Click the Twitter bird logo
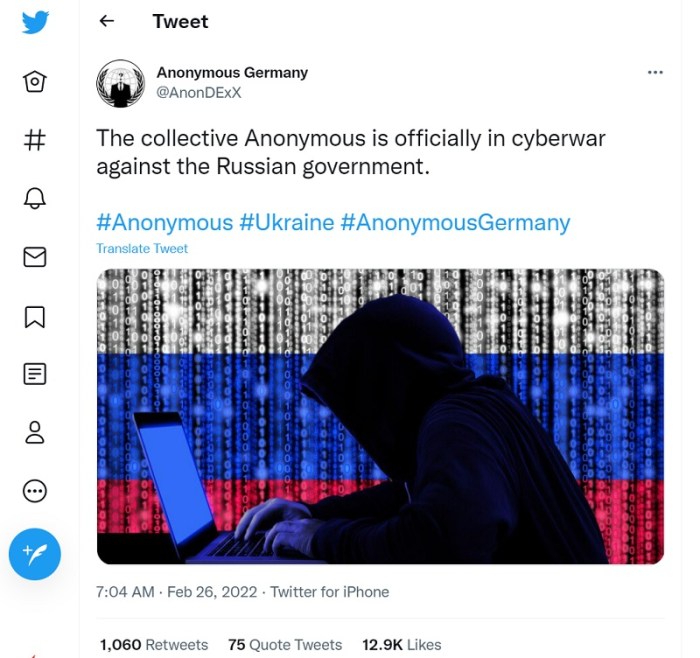The image size is (700, 658). coord(35,22)
